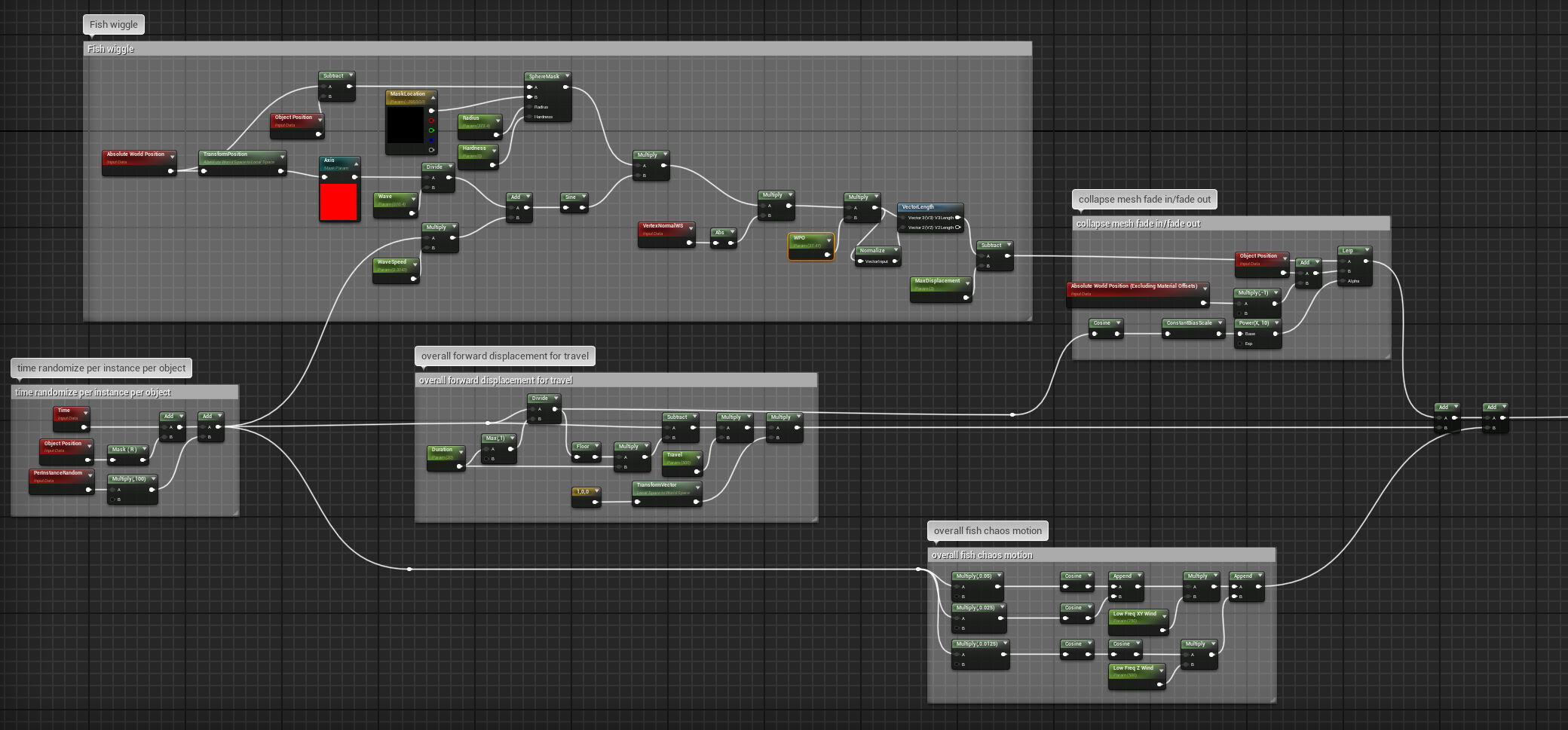This screenshot has height=730, width=1568.
Task: Click the Exp input pin on Power(X, 10)
Action: (x=1240, y=344)
